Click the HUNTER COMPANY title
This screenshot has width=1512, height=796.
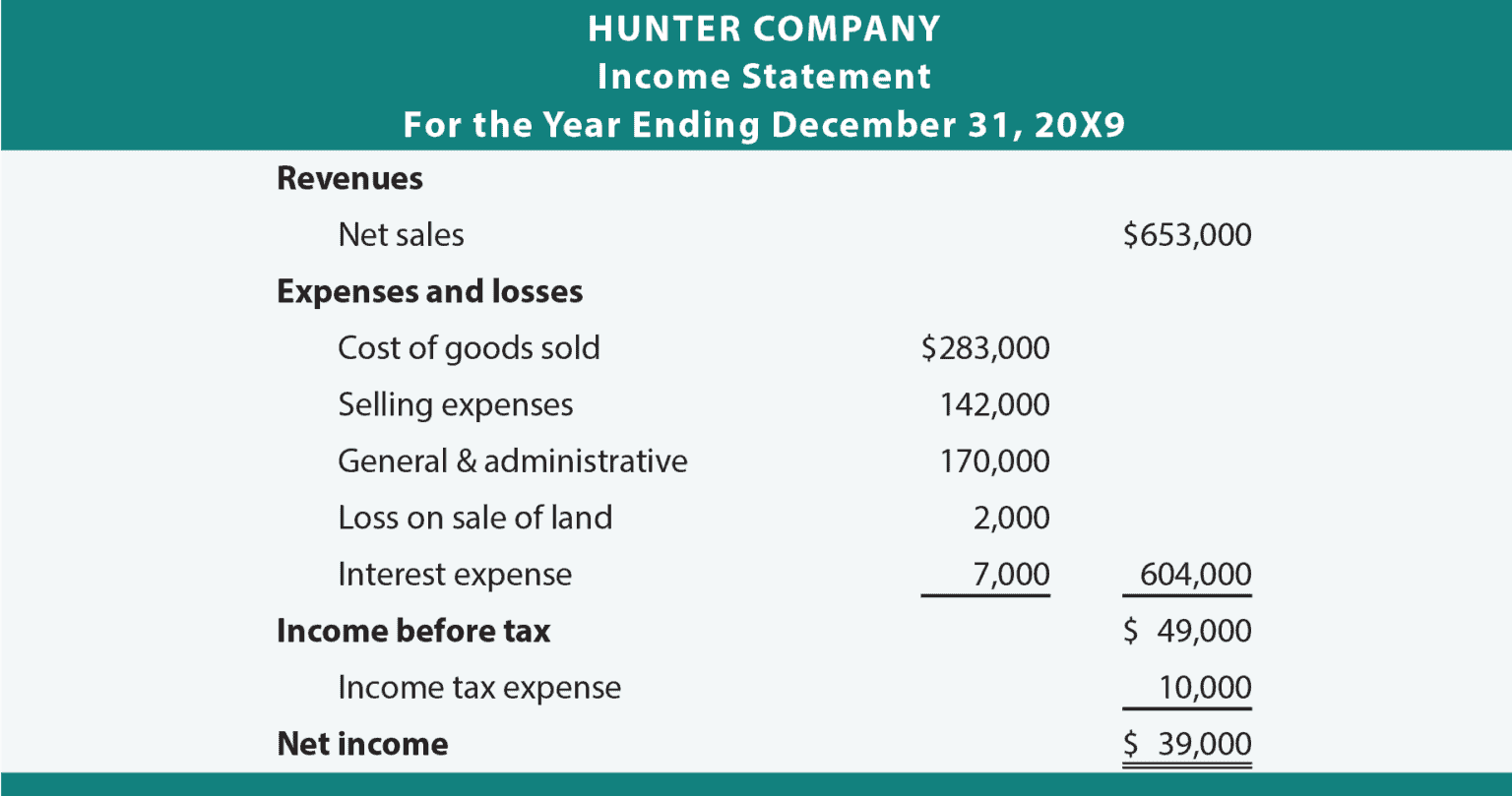764,29
